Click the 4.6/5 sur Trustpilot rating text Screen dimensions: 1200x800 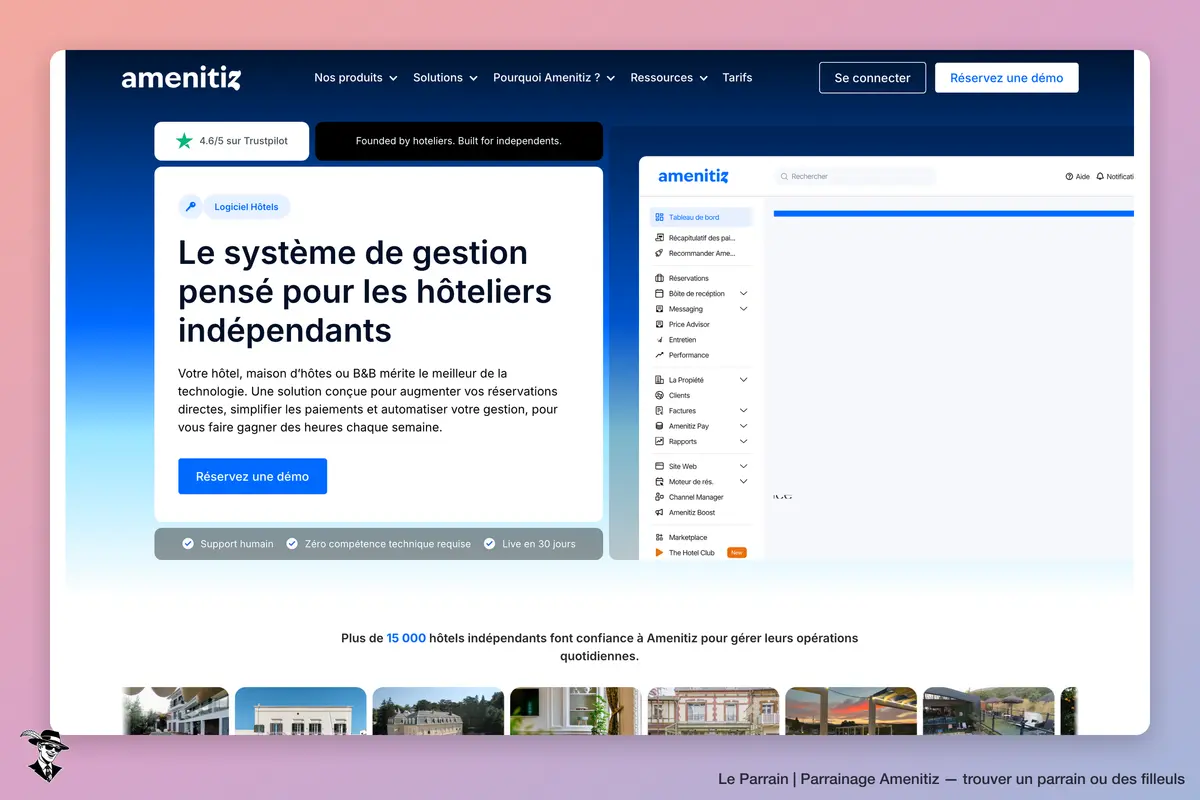click(243, 141)
